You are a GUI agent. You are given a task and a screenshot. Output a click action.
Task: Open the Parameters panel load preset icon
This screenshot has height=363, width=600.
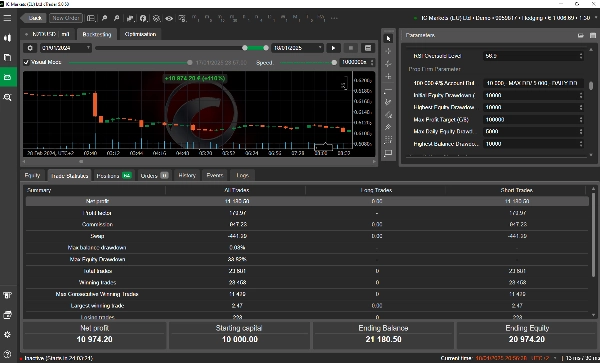tap(580, 35)
